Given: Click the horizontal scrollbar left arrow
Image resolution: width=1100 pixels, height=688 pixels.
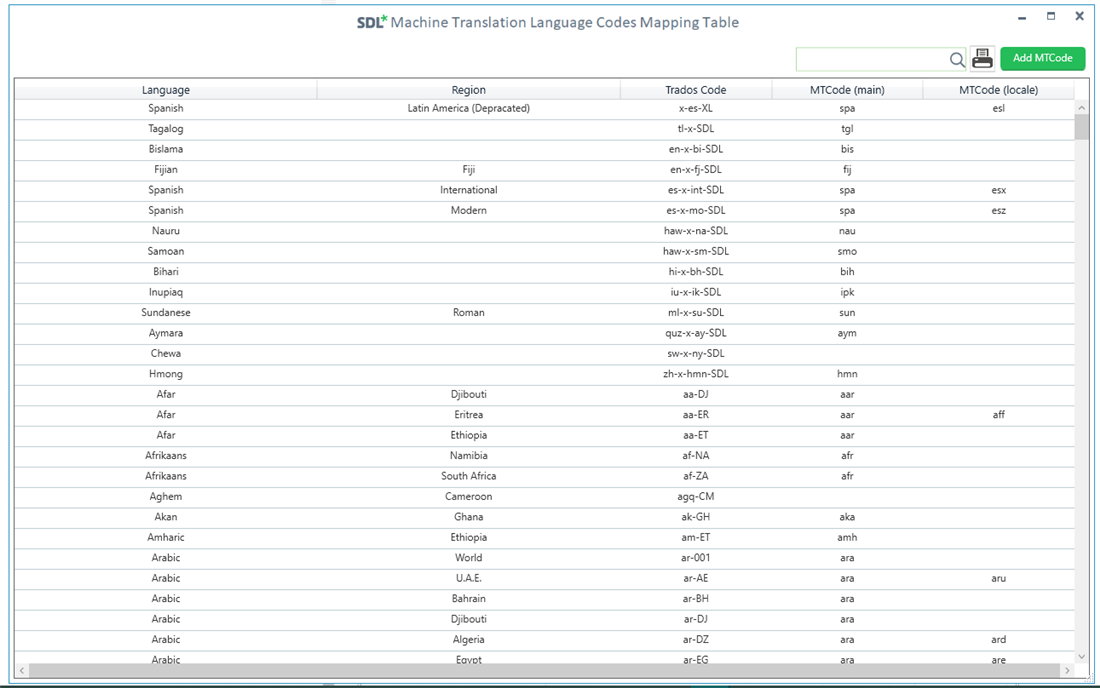Looking at the screenshot, I should [x=22, y=670].
